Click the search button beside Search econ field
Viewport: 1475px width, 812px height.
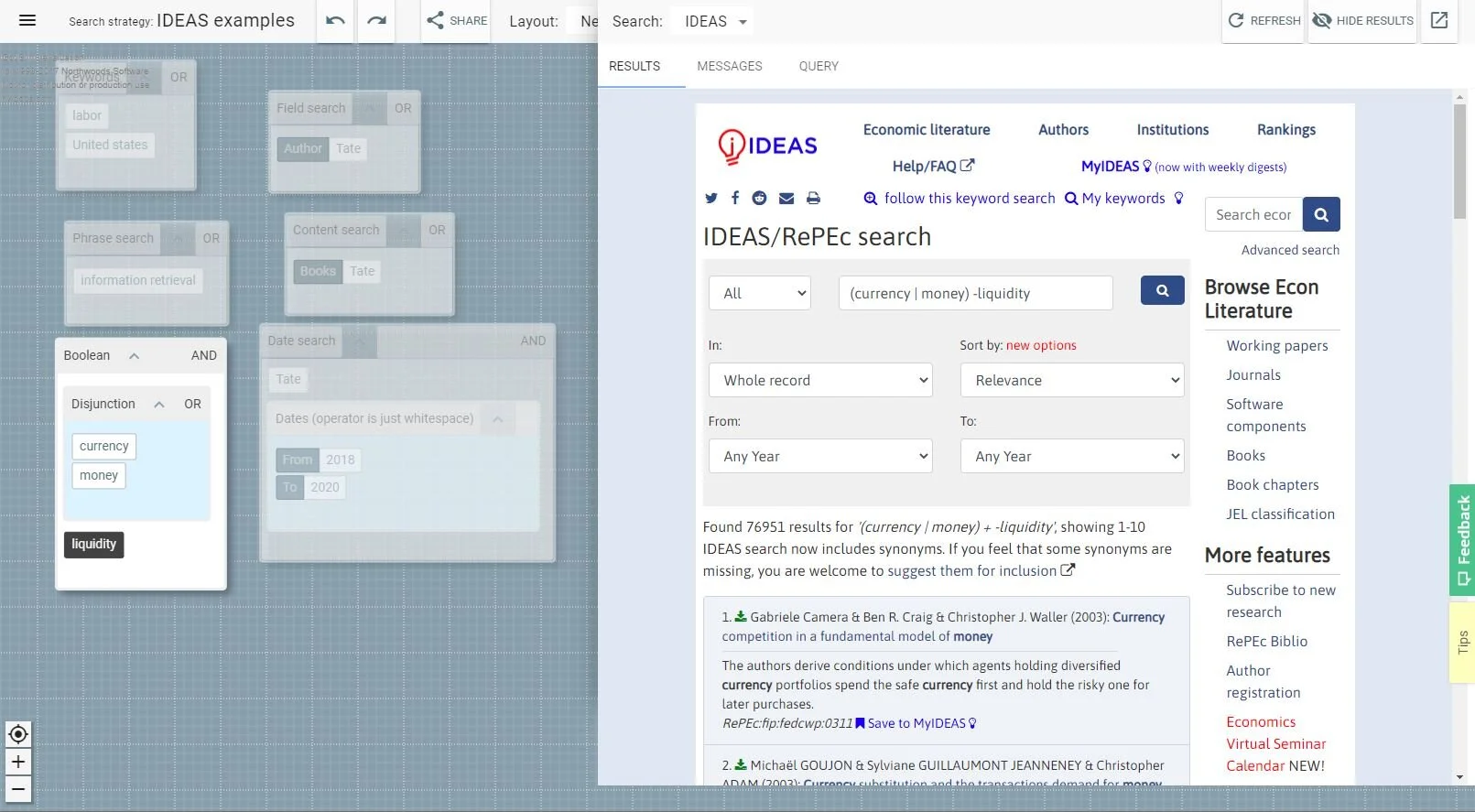(1321, 214)
